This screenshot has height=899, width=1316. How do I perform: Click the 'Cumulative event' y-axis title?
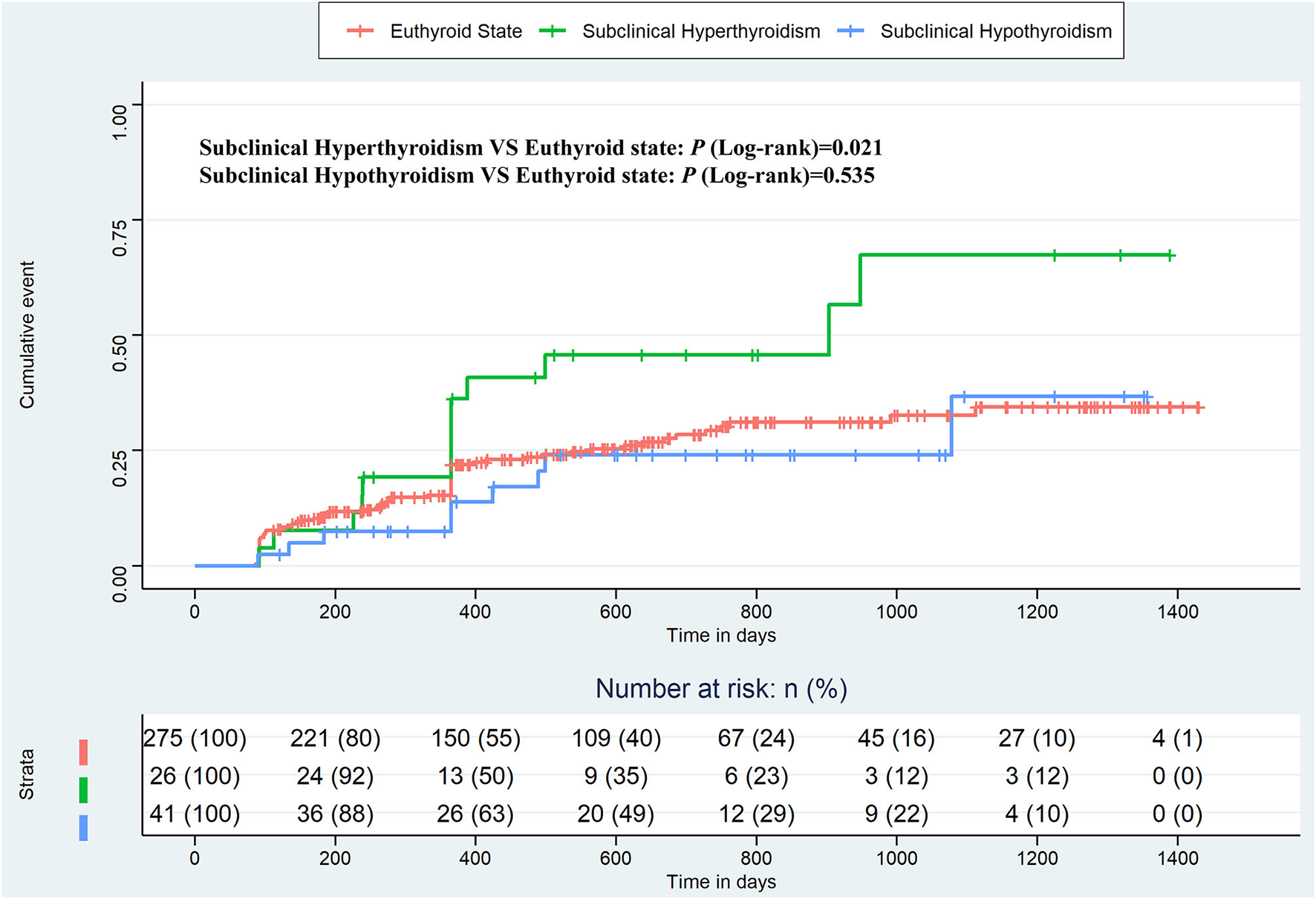(x=27, y=334)
